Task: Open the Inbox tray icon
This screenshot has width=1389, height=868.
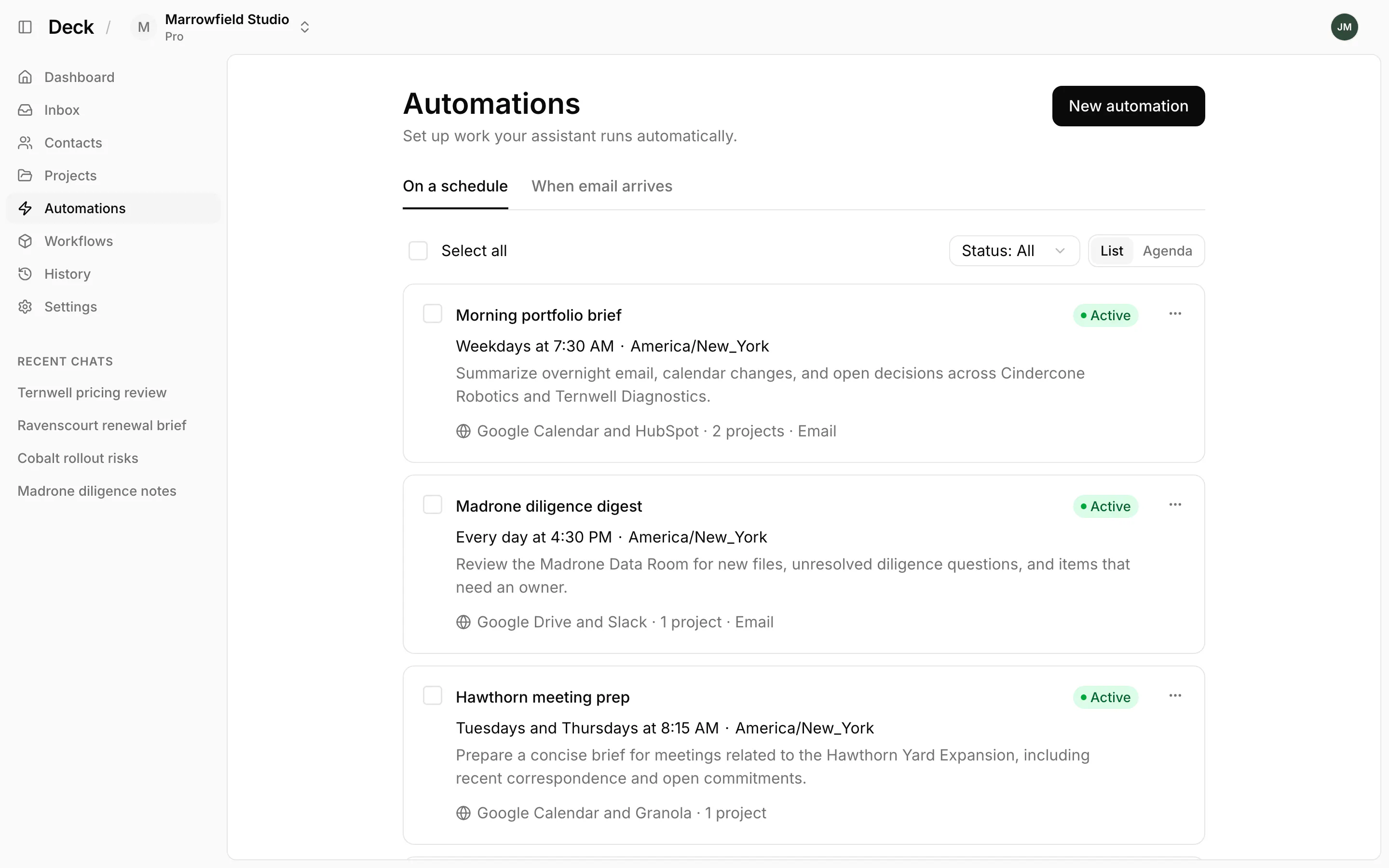Action: [25, 109]
